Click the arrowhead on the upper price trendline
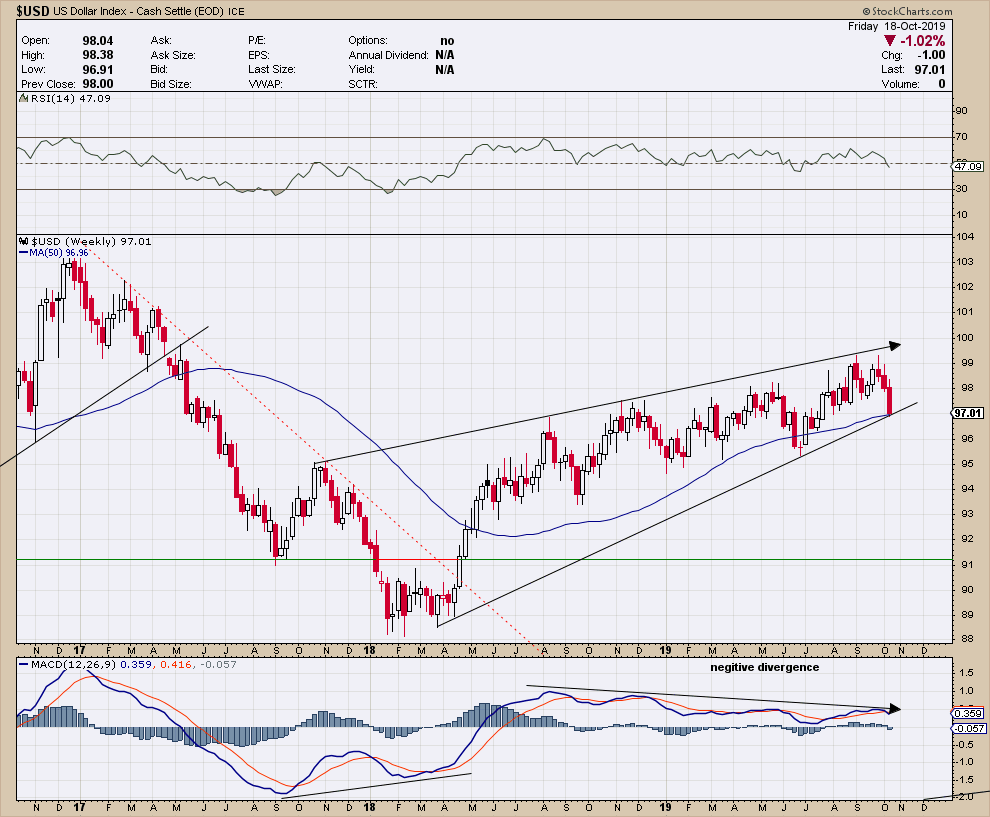This screenshot has height=817, width=990. click(895, 346)
